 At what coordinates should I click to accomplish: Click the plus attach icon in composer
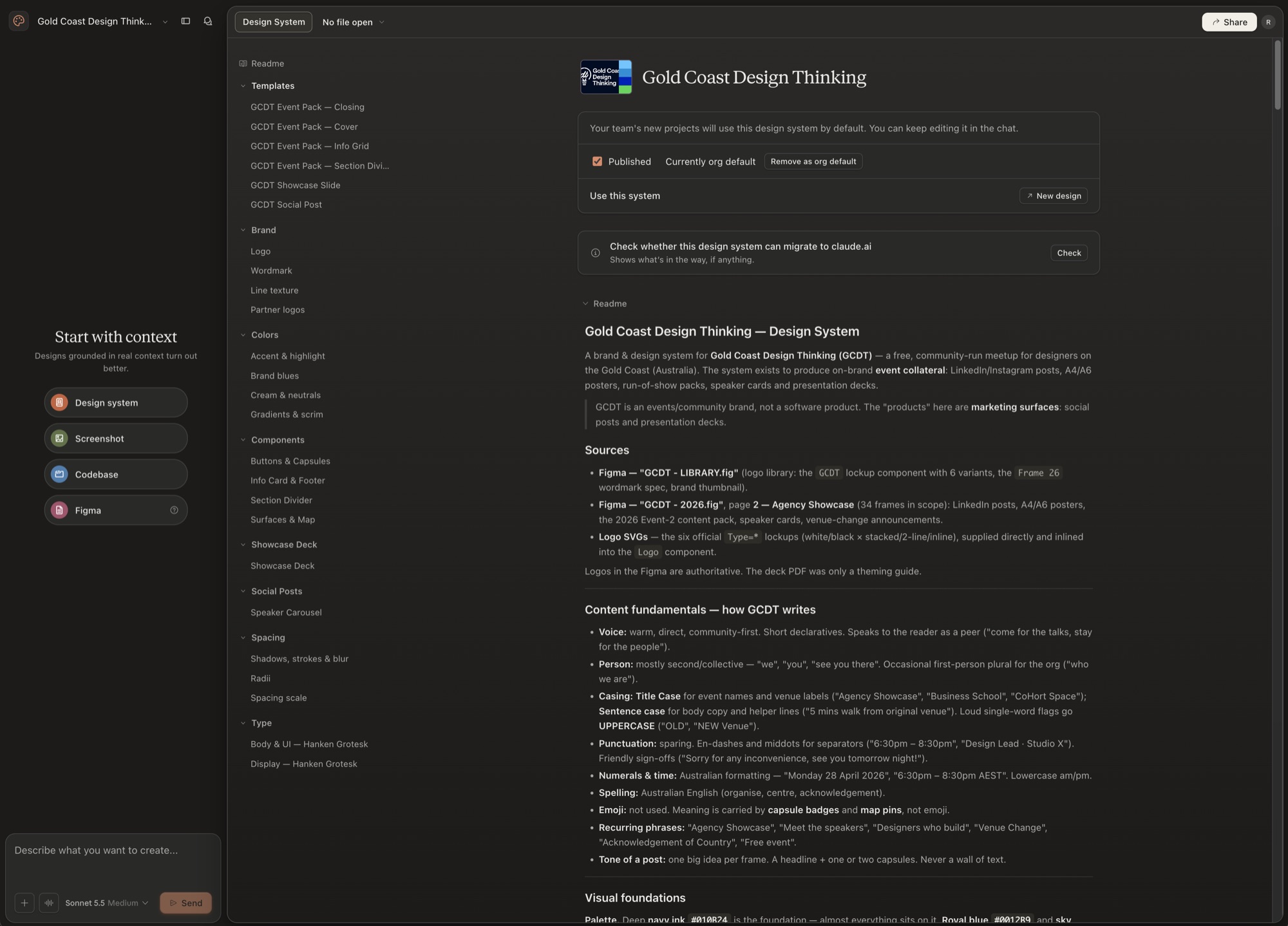pos(24,903)
